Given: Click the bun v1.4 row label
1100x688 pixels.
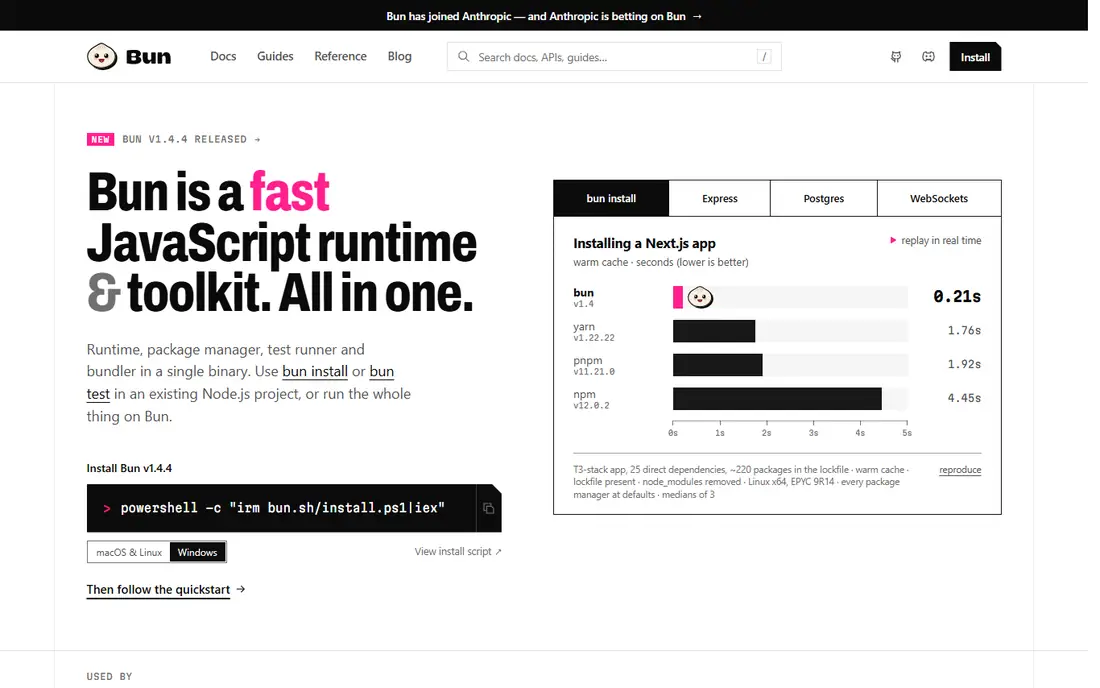Looking at the screenshot, I should [584, 297].
